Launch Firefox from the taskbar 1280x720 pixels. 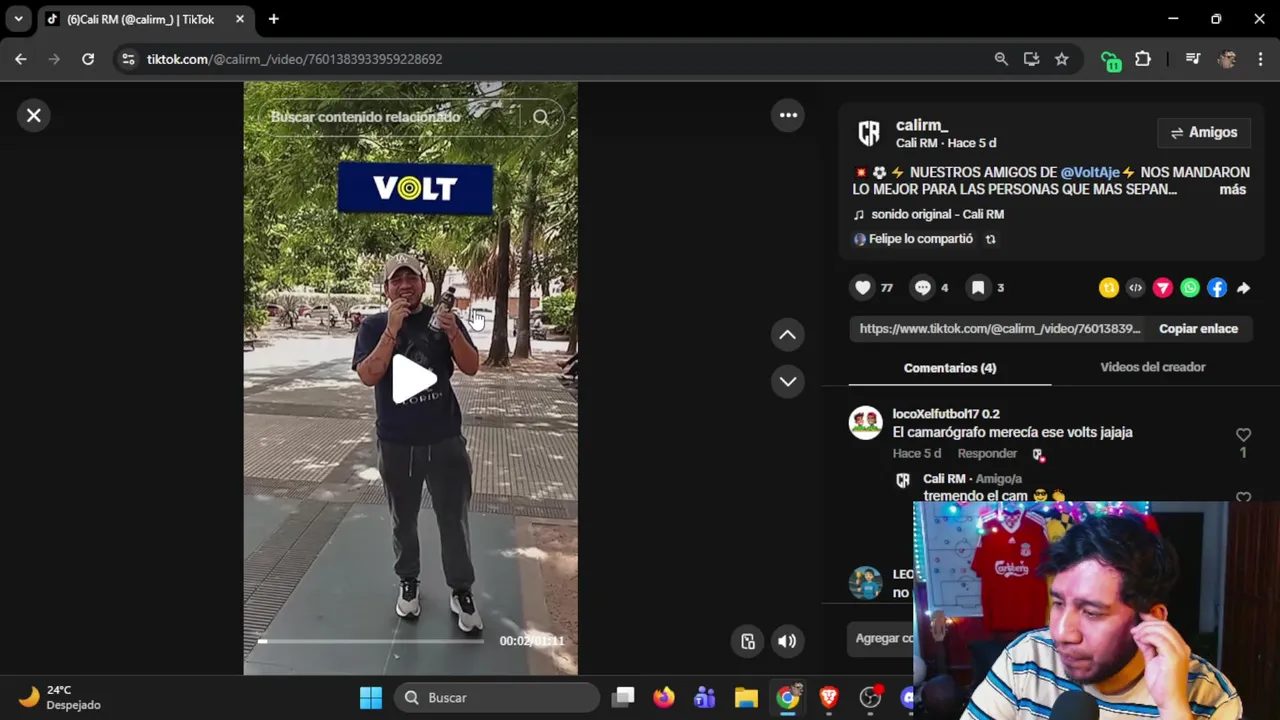(664, 698)
